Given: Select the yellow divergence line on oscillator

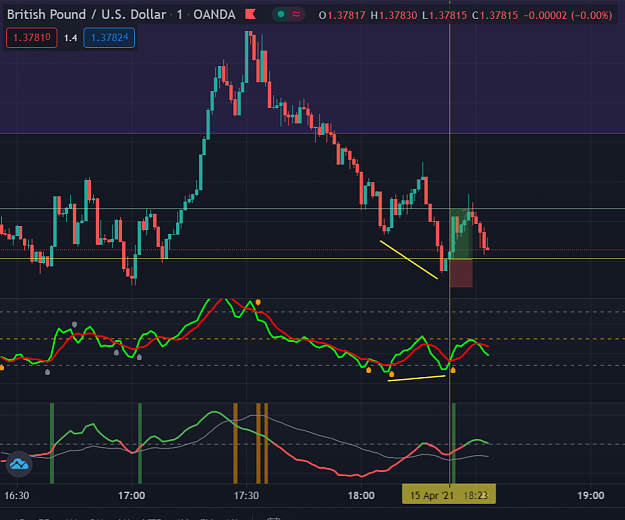Looking at the screenshot, I should (x=416, y=378).
